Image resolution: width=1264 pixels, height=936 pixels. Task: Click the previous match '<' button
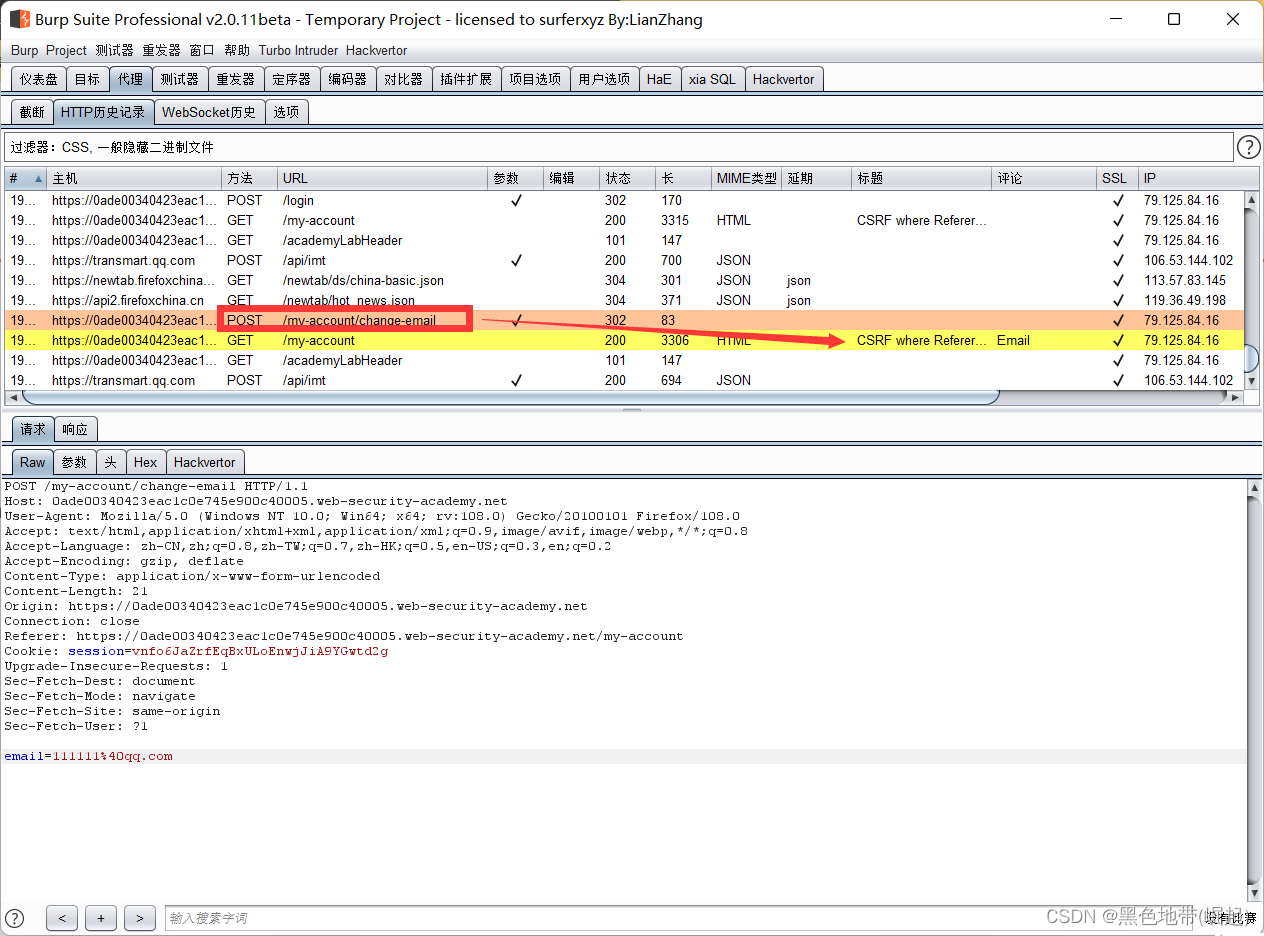62,918
